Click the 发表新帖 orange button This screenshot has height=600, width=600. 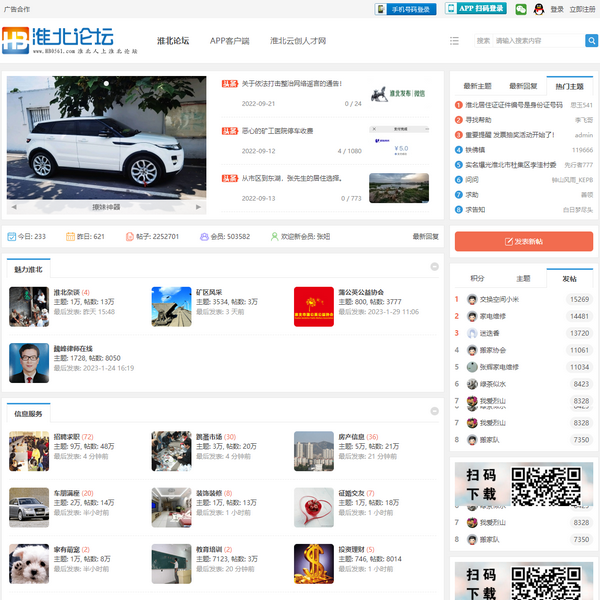(523, 241)
